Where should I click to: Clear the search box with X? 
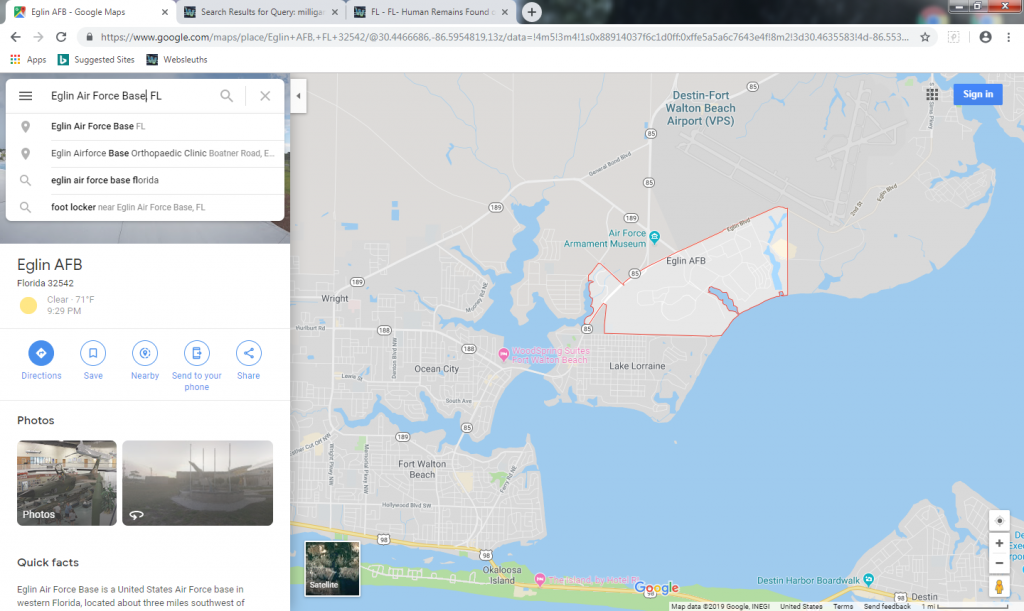tap(265, 96)
